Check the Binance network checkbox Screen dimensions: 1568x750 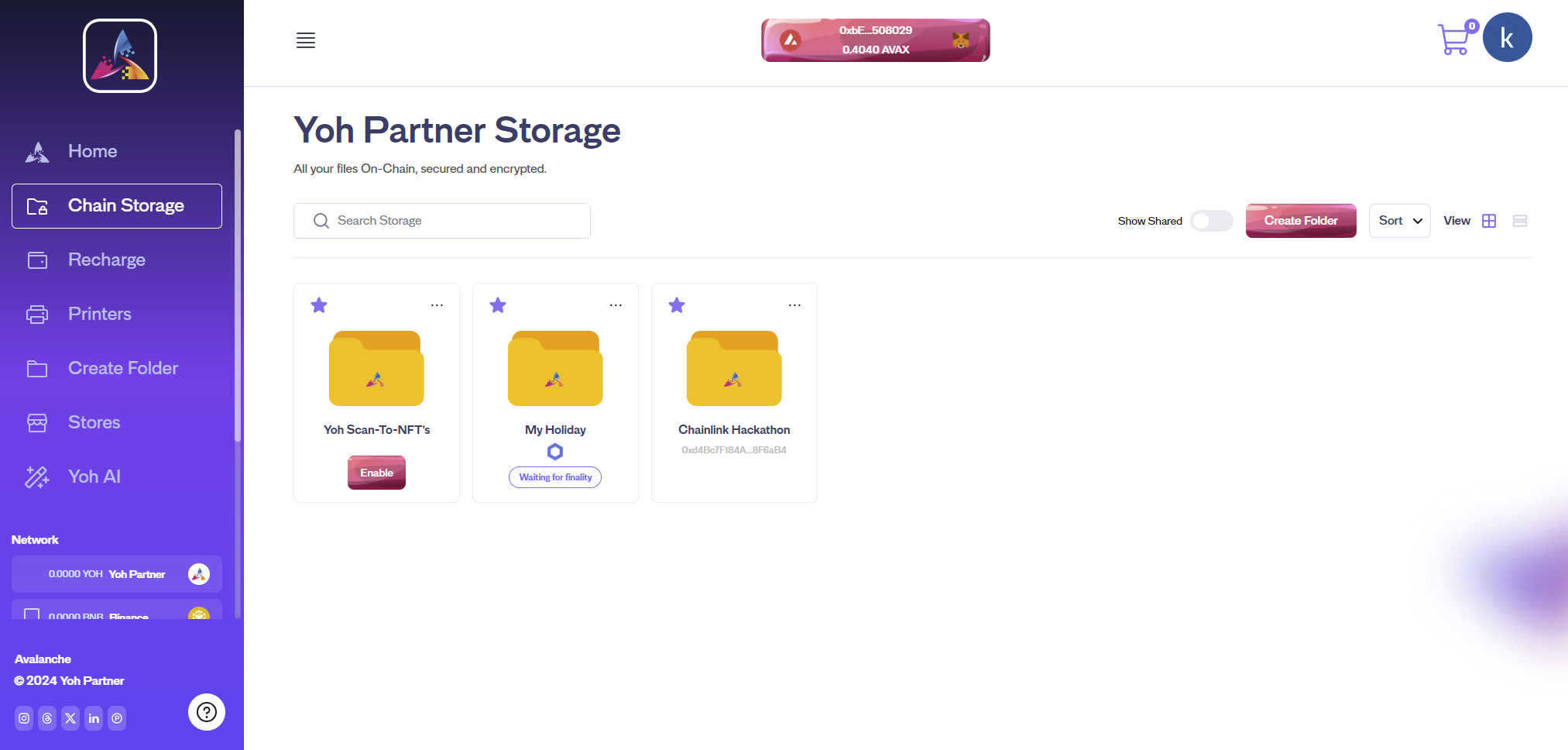pos(32,614)
